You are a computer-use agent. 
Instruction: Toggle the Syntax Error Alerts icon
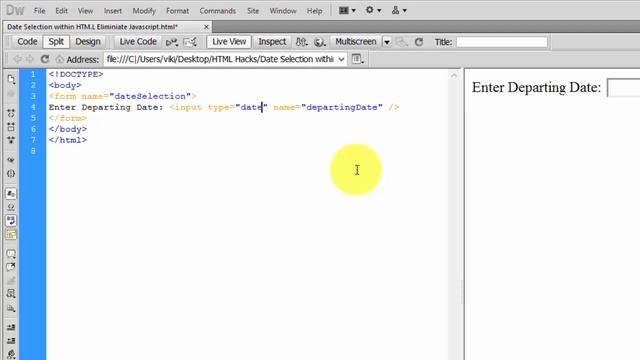point(11,235)
